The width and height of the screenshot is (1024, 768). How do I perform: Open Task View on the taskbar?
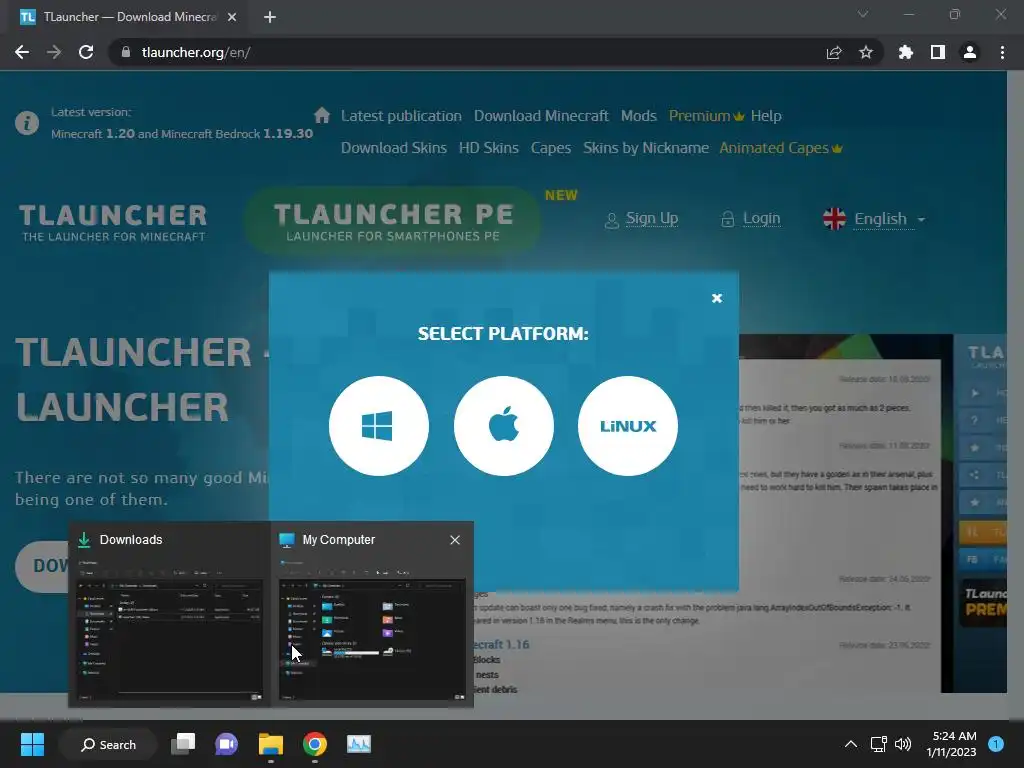[183, 744]
